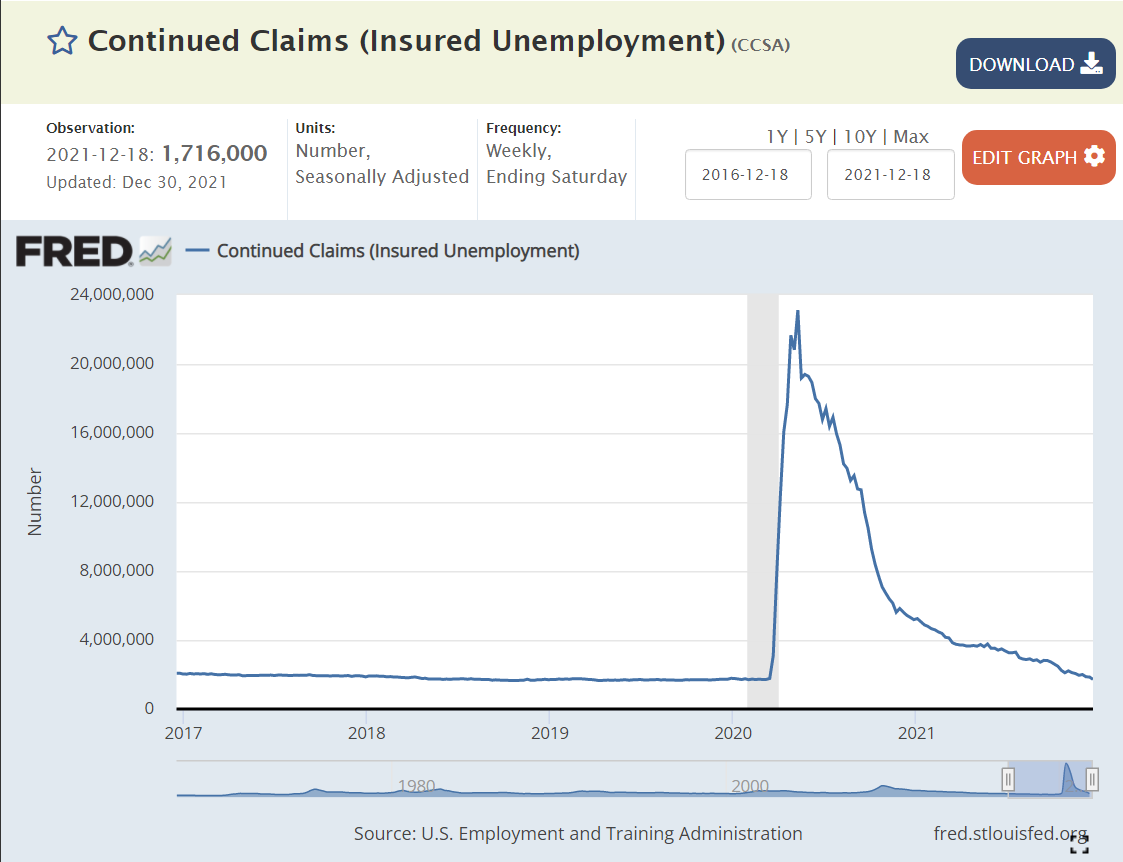Click the FRED chart-line logo icon
Viewport: 1123px width, 862px height.
pos(155,251)
